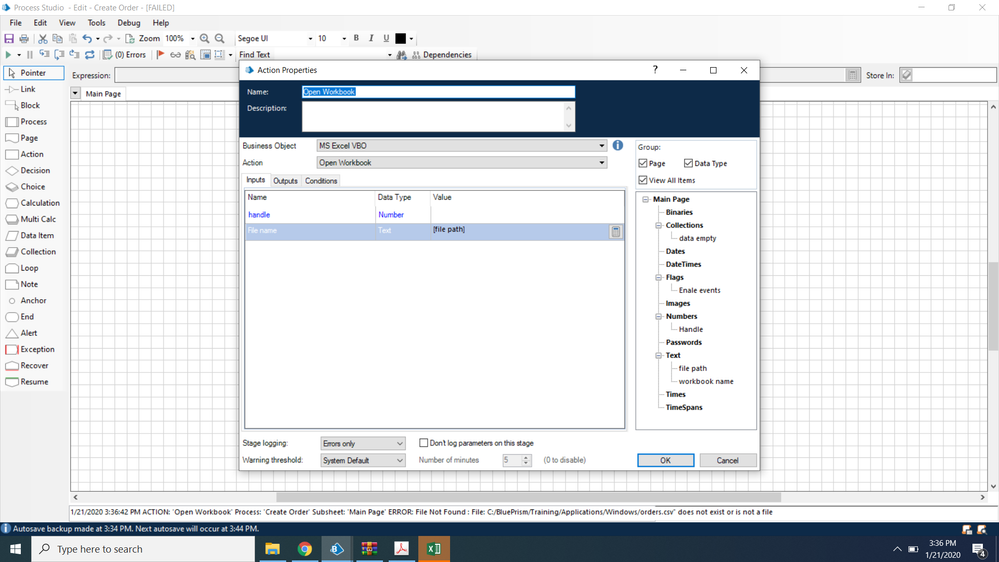Click the OK button
This screenshot has height=562, width=999.
pyautogui.click(x=665, y=460)
